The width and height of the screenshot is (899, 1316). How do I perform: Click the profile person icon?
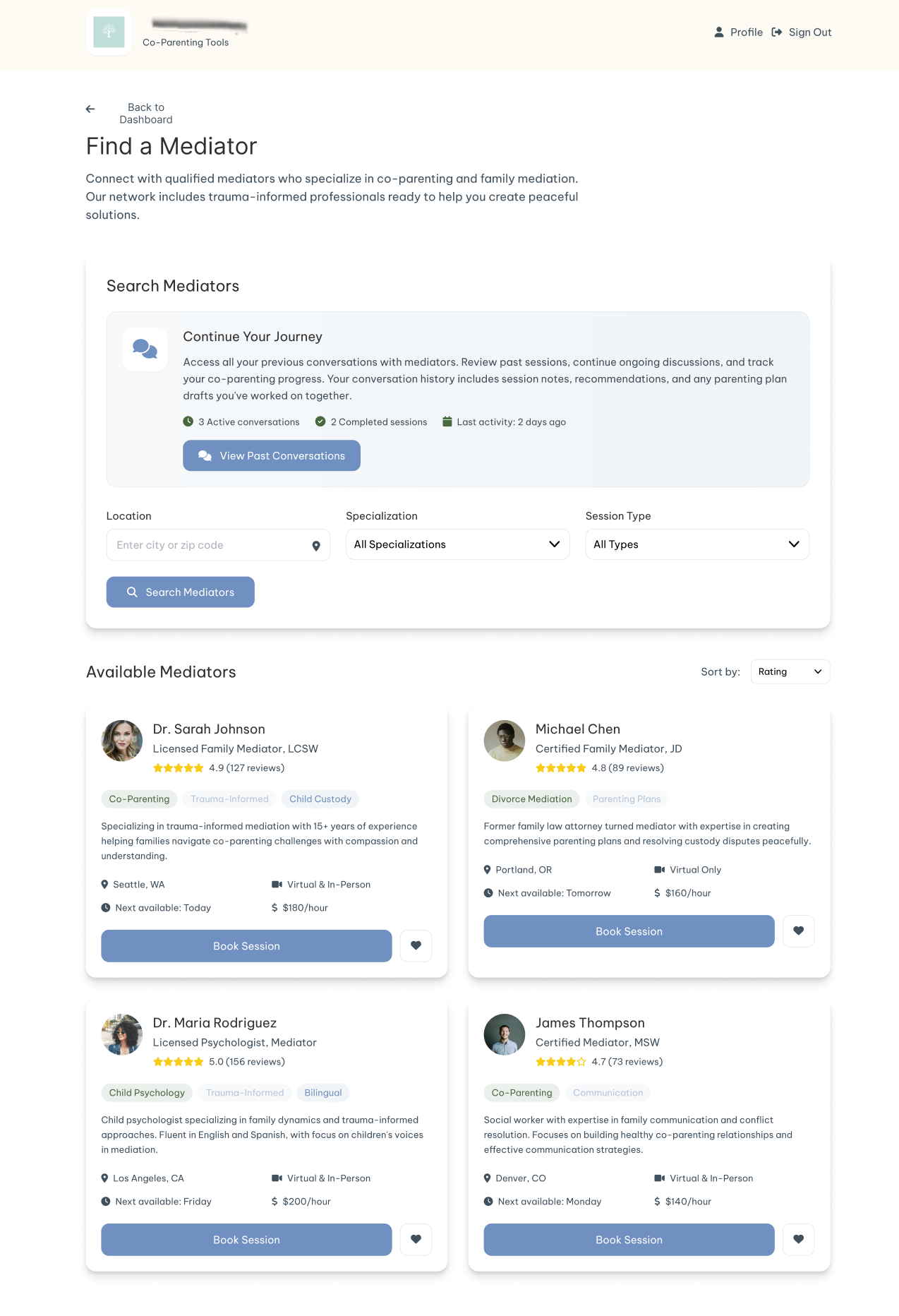click(719, 32)
